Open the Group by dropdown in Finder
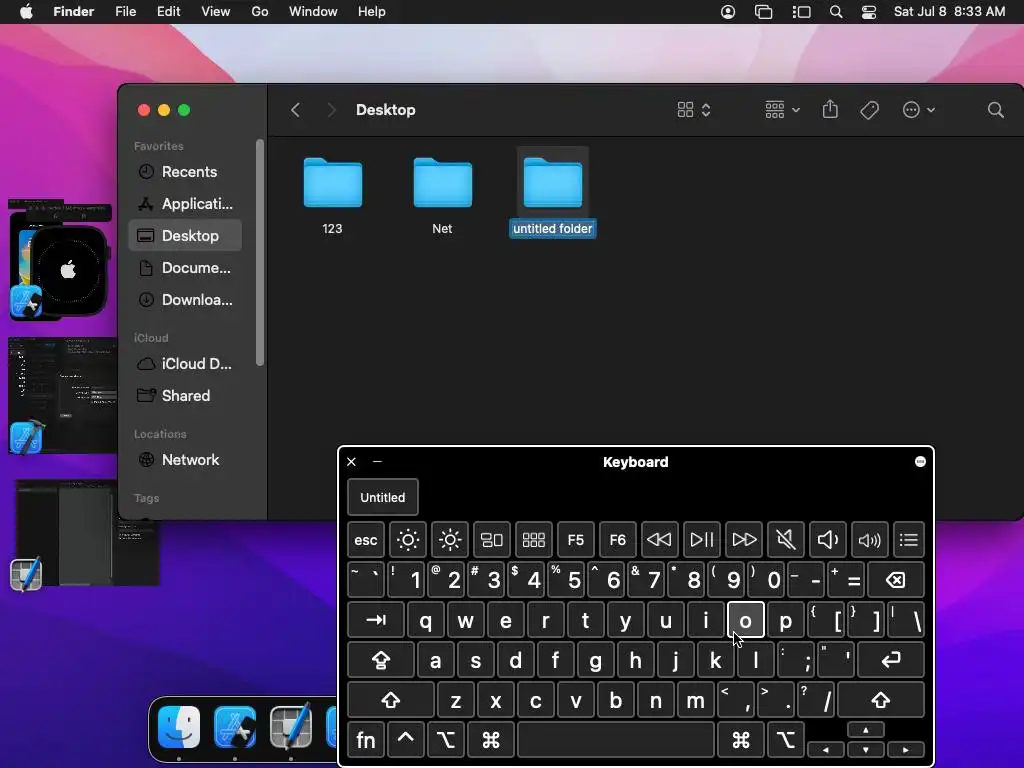1024x768 pixels. [782, 110]
